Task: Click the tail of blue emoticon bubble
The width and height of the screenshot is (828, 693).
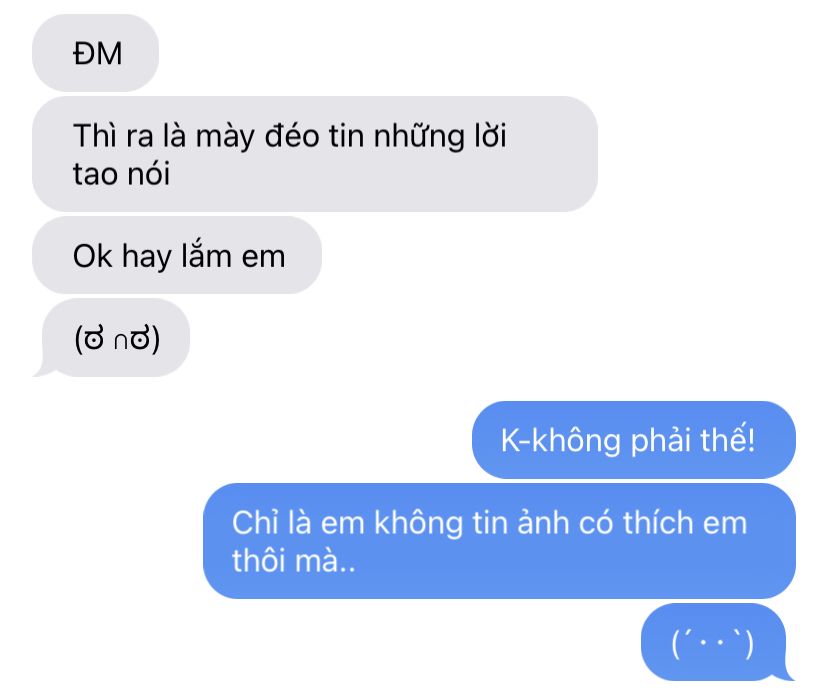Action: 785,674
